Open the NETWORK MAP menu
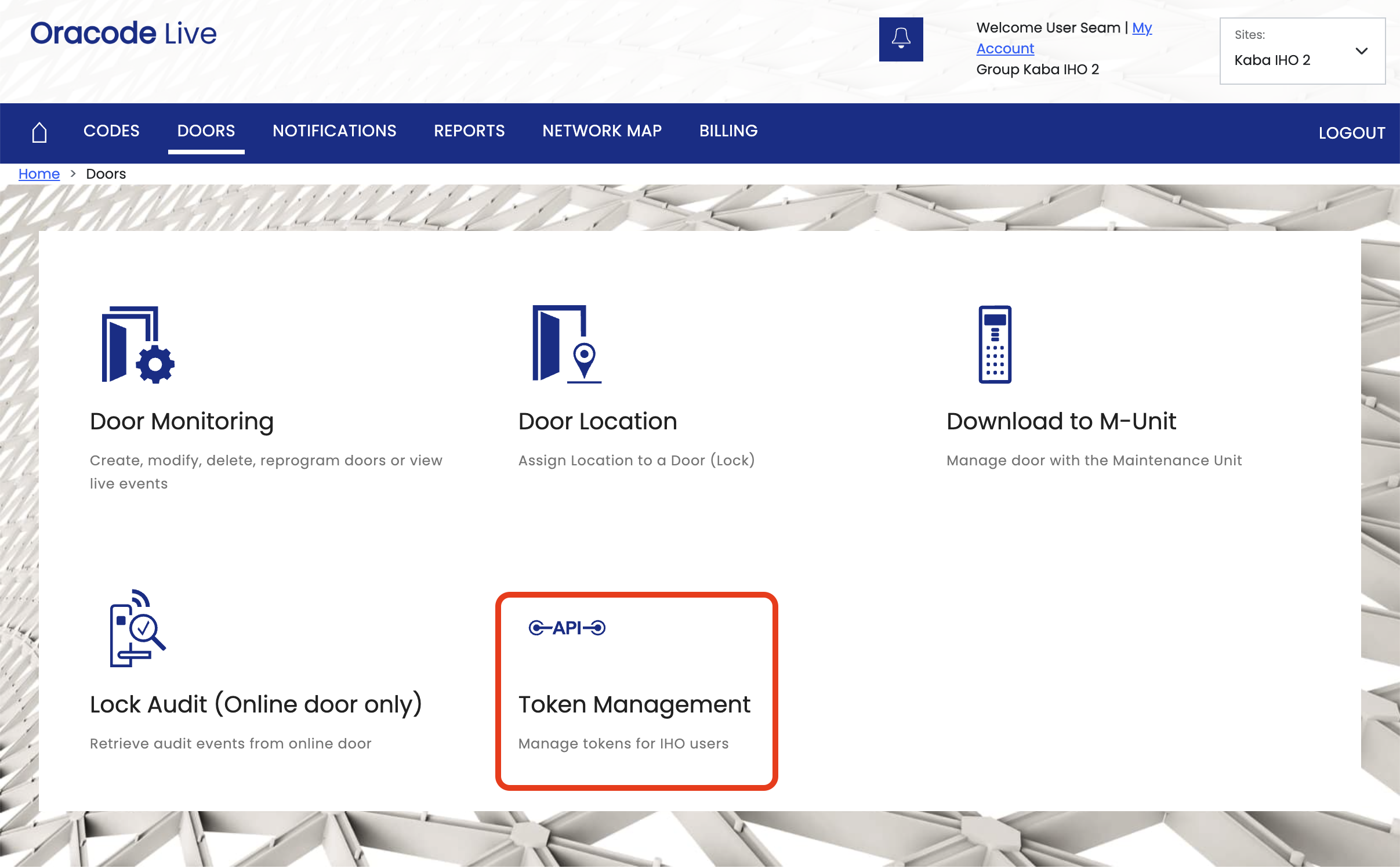Image resolution: width=1400 pixels, height=868 pixels. (x=602, y=131)
